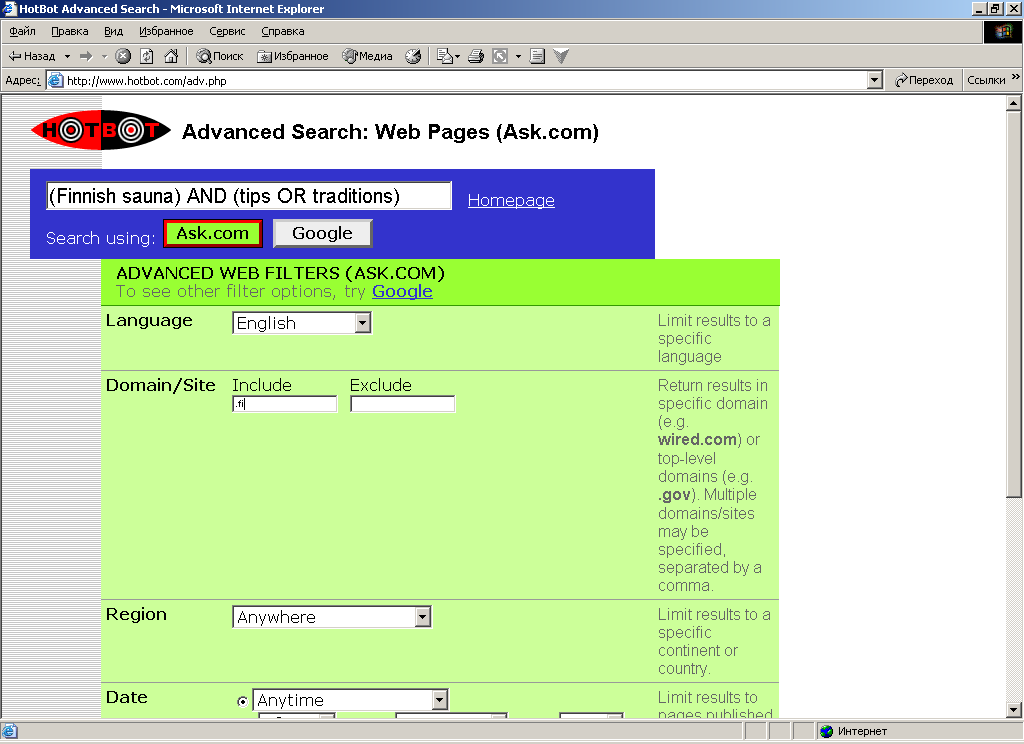The width and height of the screenshot is (1024, 744).
Task: Click the search query text box
Action: (249, 196)
